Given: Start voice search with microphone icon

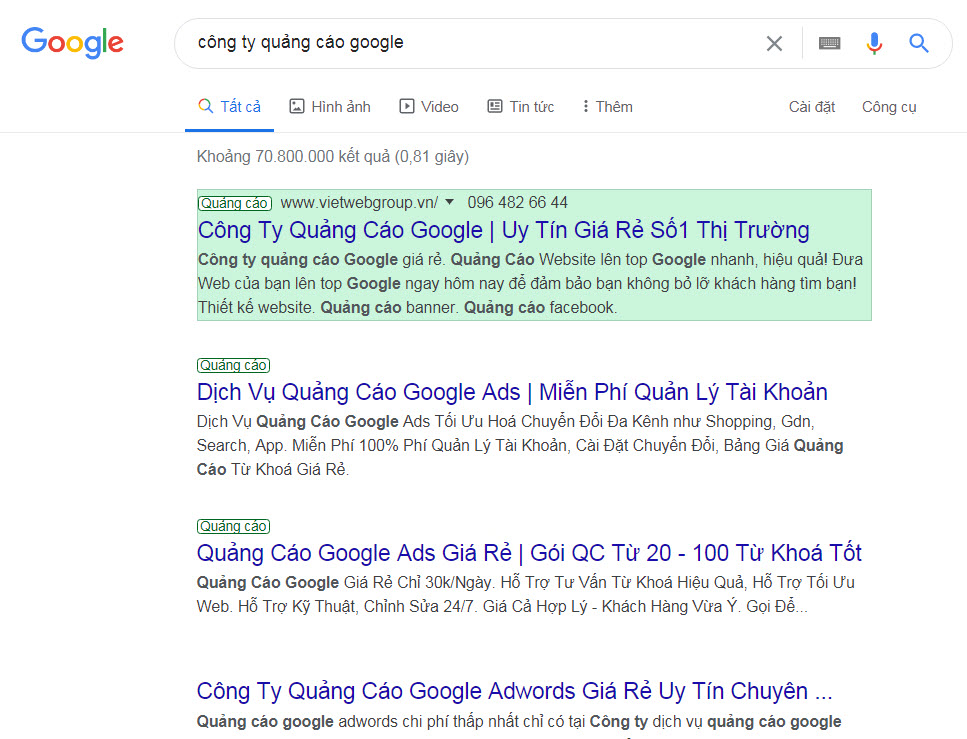Looking at the screenshot, I should (875, 43).
